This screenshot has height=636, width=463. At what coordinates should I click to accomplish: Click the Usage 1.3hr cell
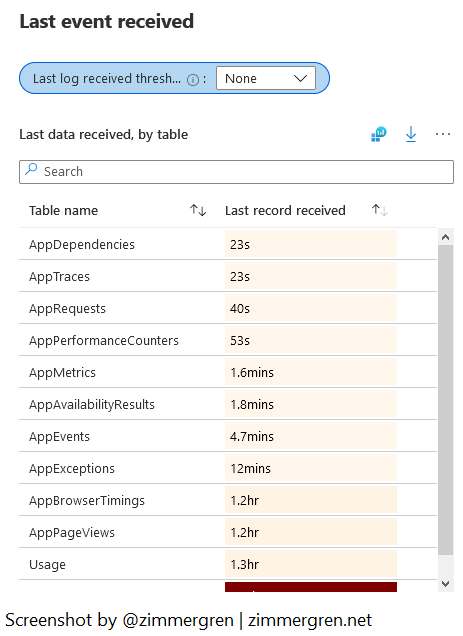311,564
